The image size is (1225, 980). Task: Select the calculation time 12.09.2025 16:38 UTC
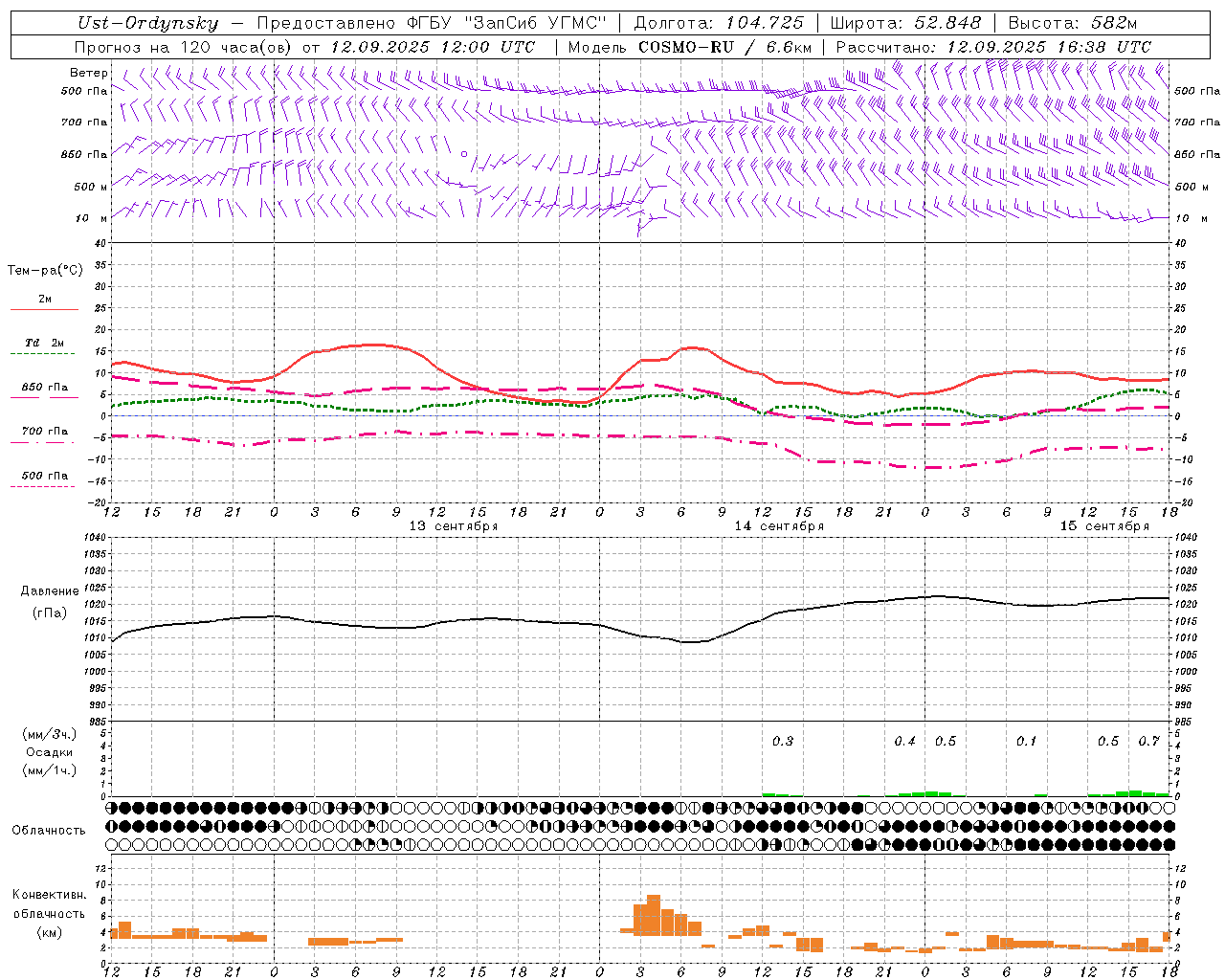coord(1048,47)
